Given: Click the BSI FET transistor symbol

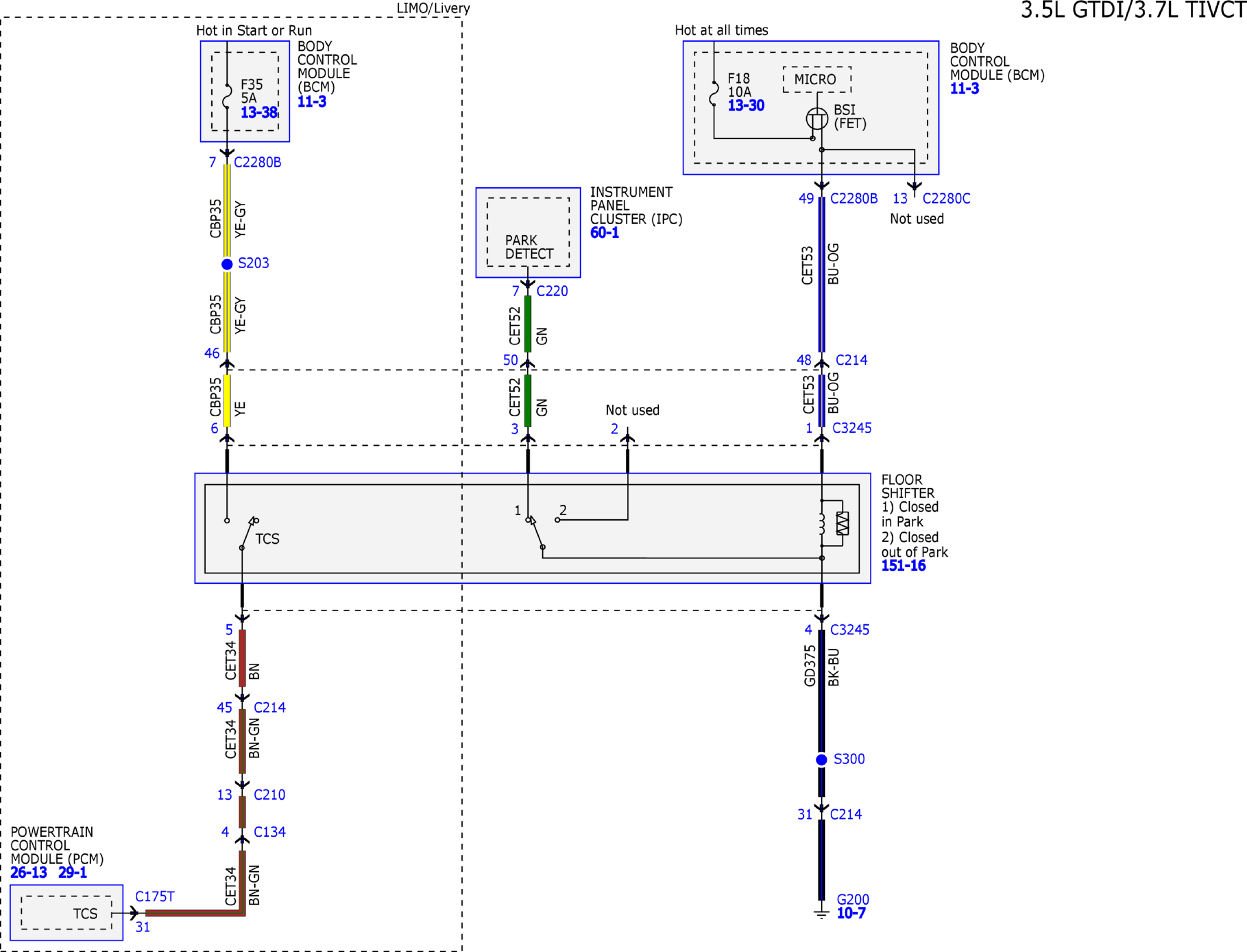Looking at the screenshot, I should click(817, 119).
